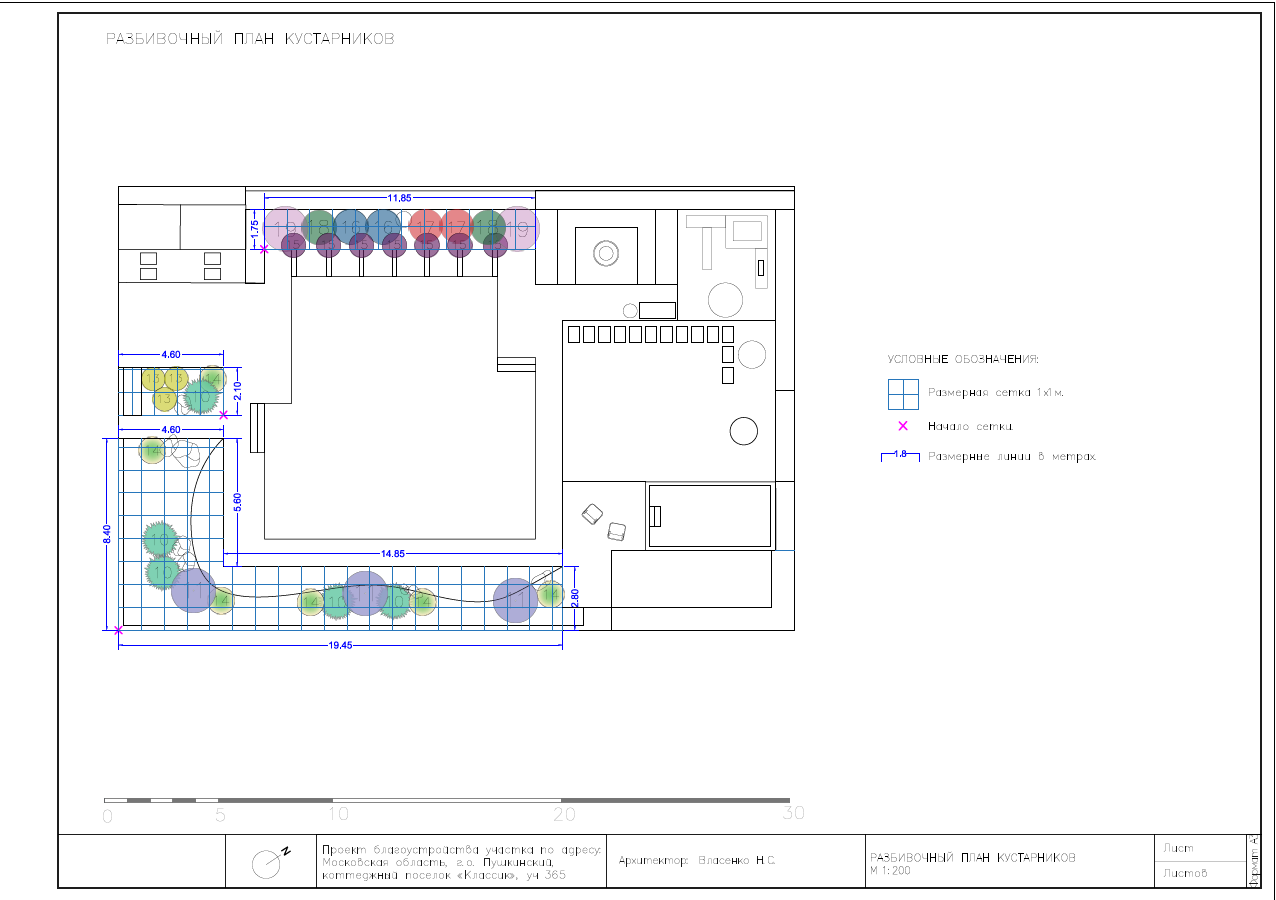Click the scale bar number 30

[x=793, y=814]
